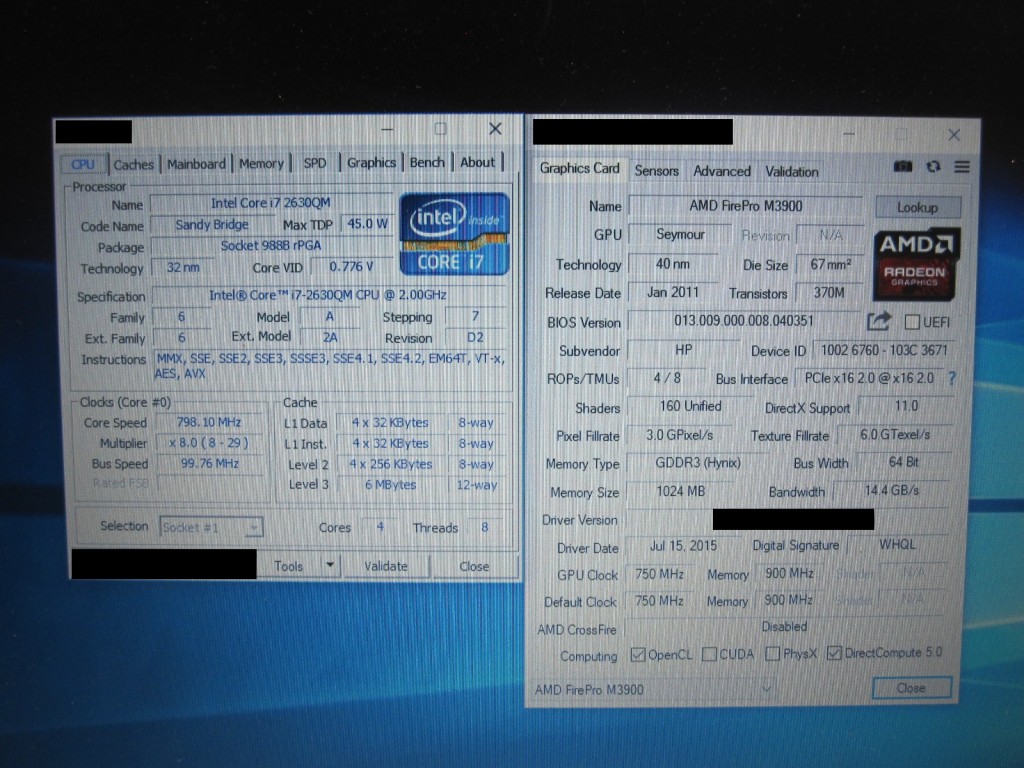Open the Mainboard tab
1024x768 pixels.
tap(196, 164)
